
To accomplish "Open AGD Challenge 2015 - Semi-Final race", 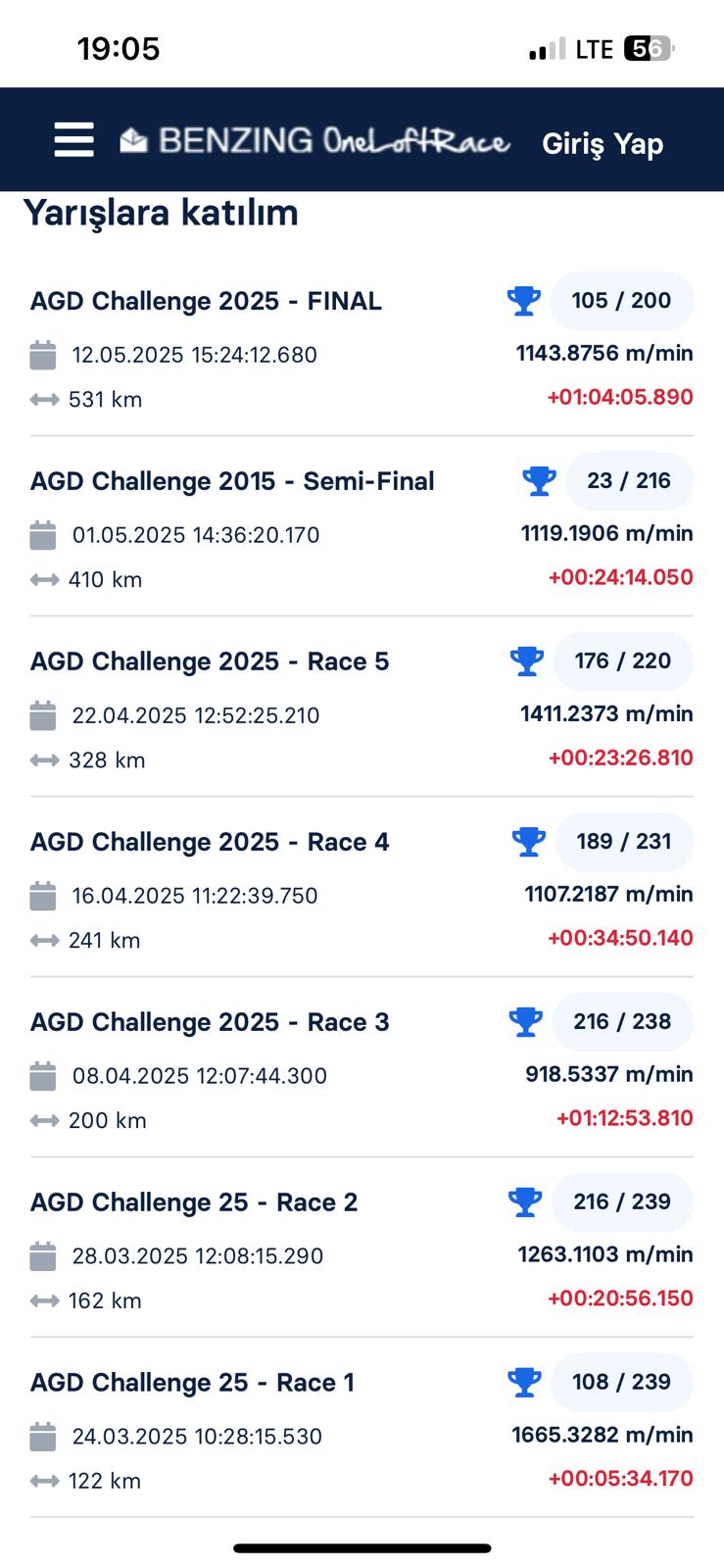I will click(232, 481).
